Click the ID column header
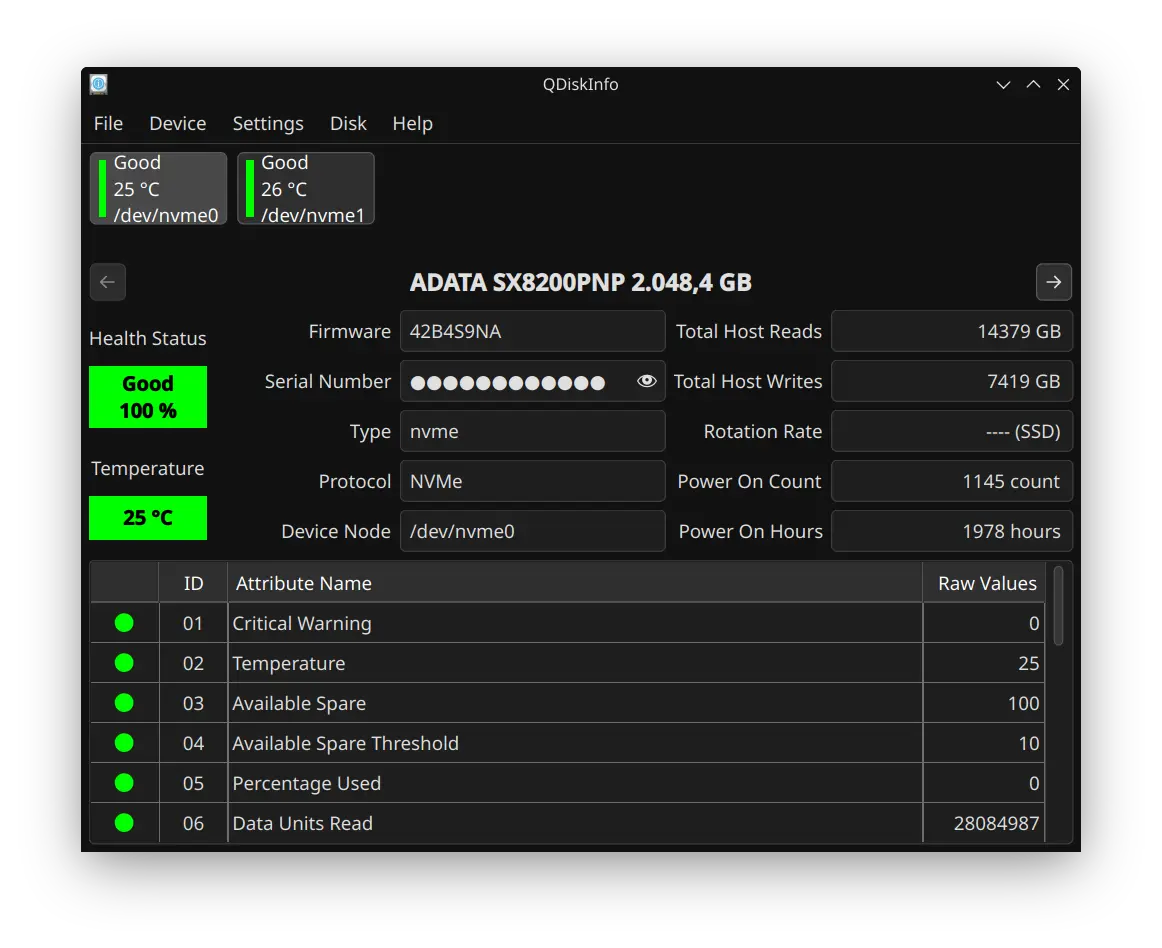The image size is (1162, 948). pyautogui.click(x=193, y=583)
